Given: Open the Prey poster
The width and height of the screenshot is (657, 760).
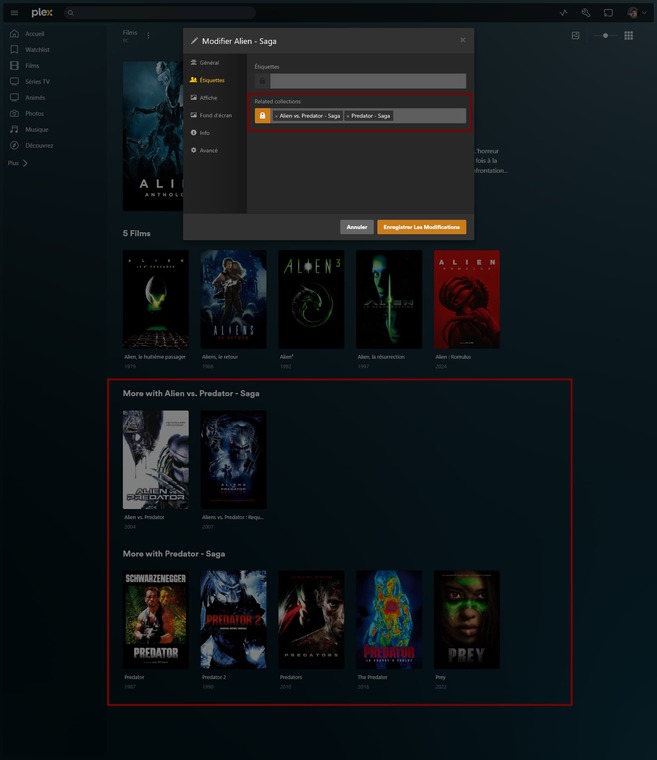Looking at the screenshot, I should tap(466, 619).
